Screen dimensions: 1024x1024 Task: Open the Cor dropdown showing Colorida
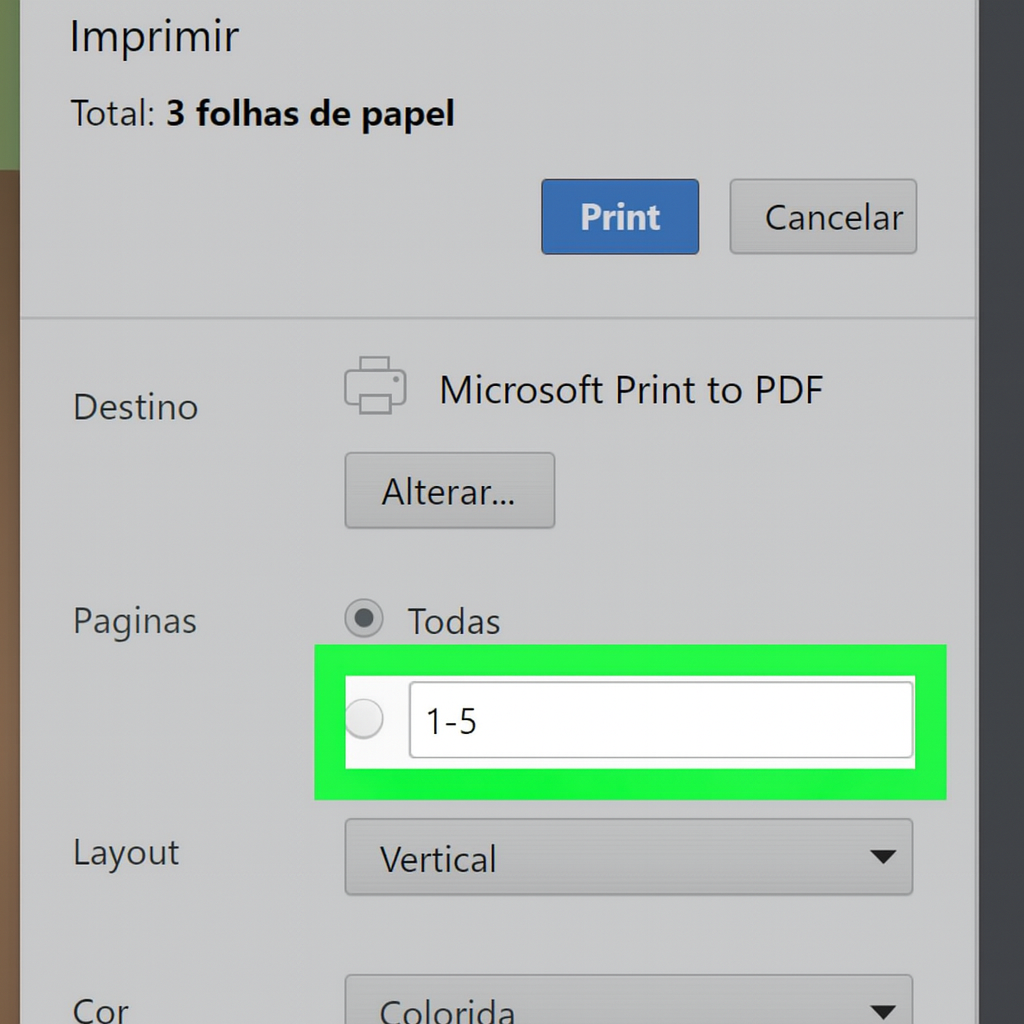(628, 1008)
